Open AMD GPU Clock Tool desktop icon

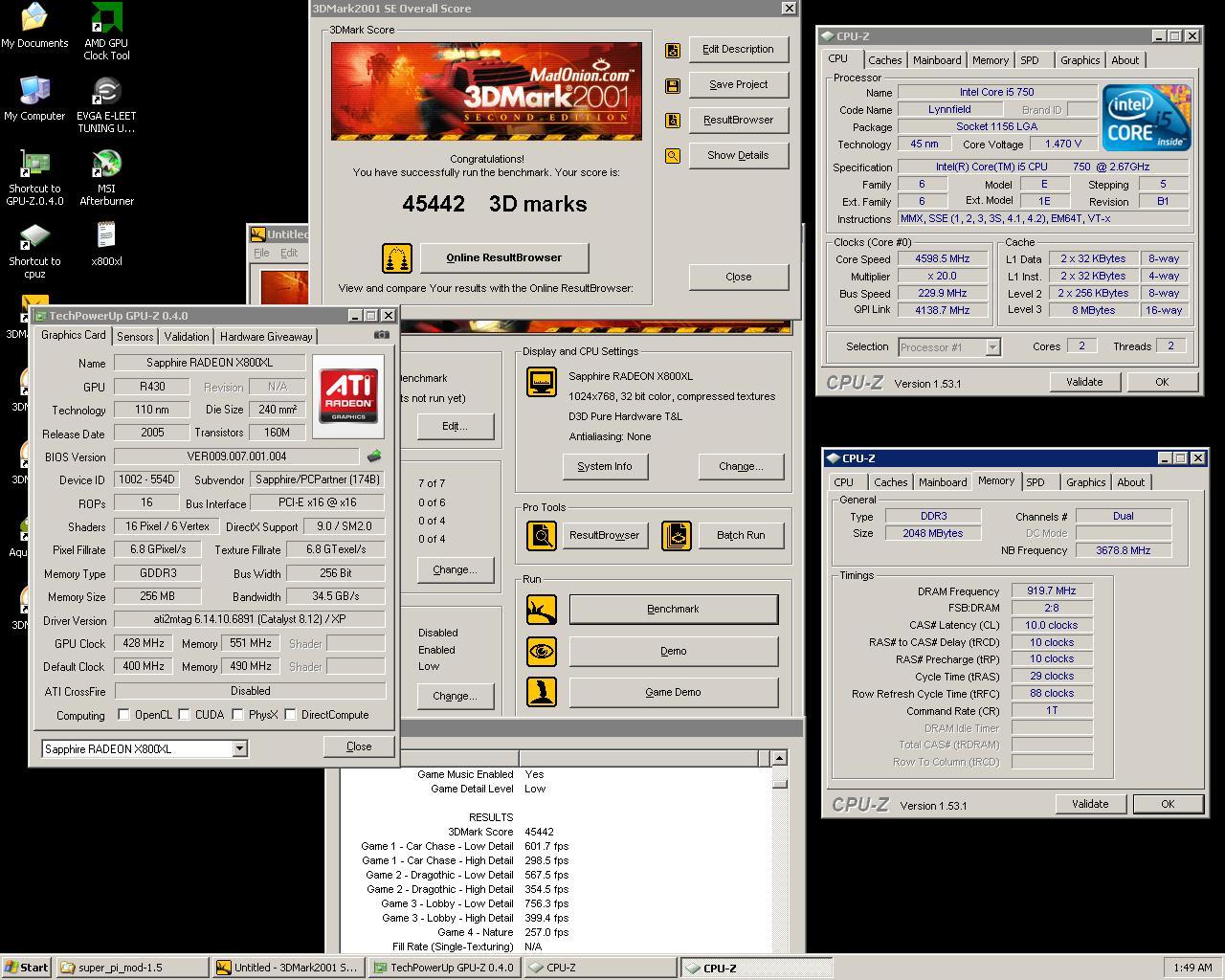pos(106,32)
